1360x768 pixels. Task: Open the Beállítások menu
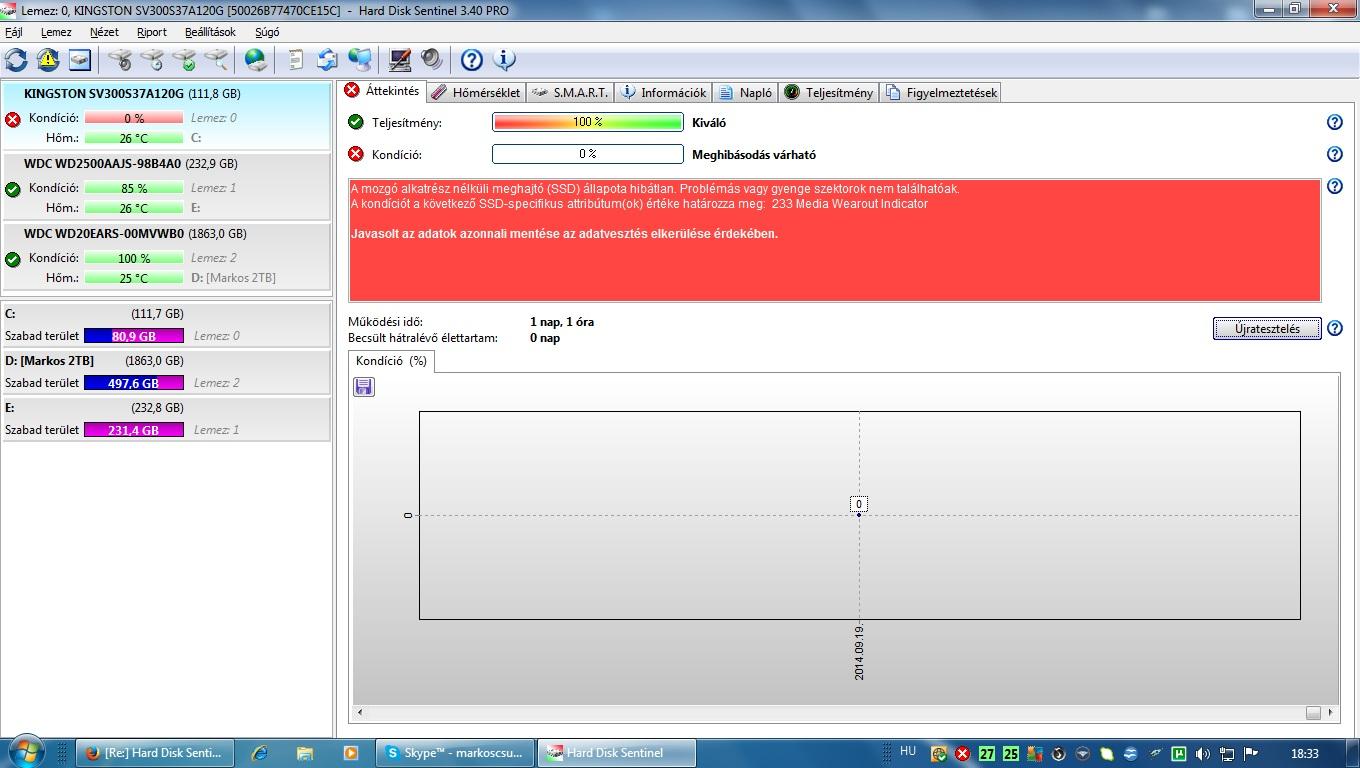click(x=210, y=32)
